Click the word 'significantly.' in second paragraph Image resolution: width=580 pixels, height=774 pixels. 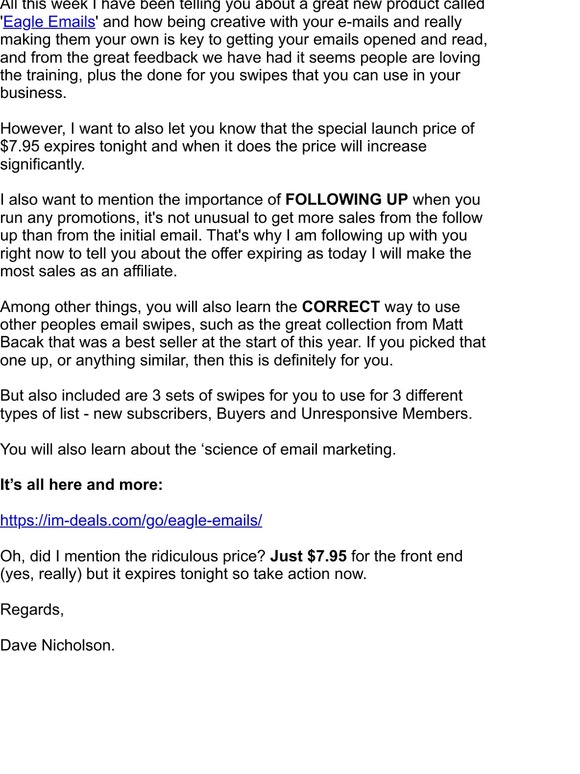coord(42,164)
